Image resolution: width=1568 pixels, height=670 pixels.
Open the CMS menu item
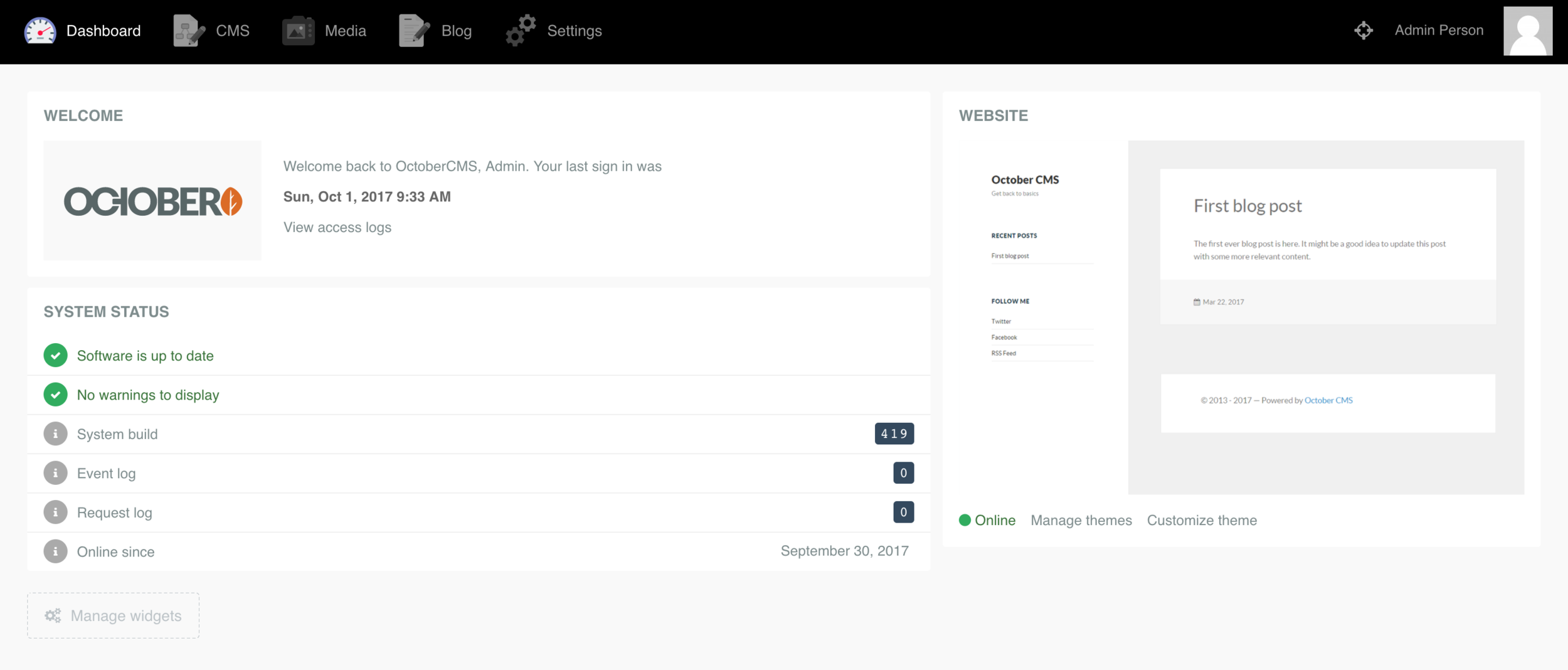coord(211,31)
